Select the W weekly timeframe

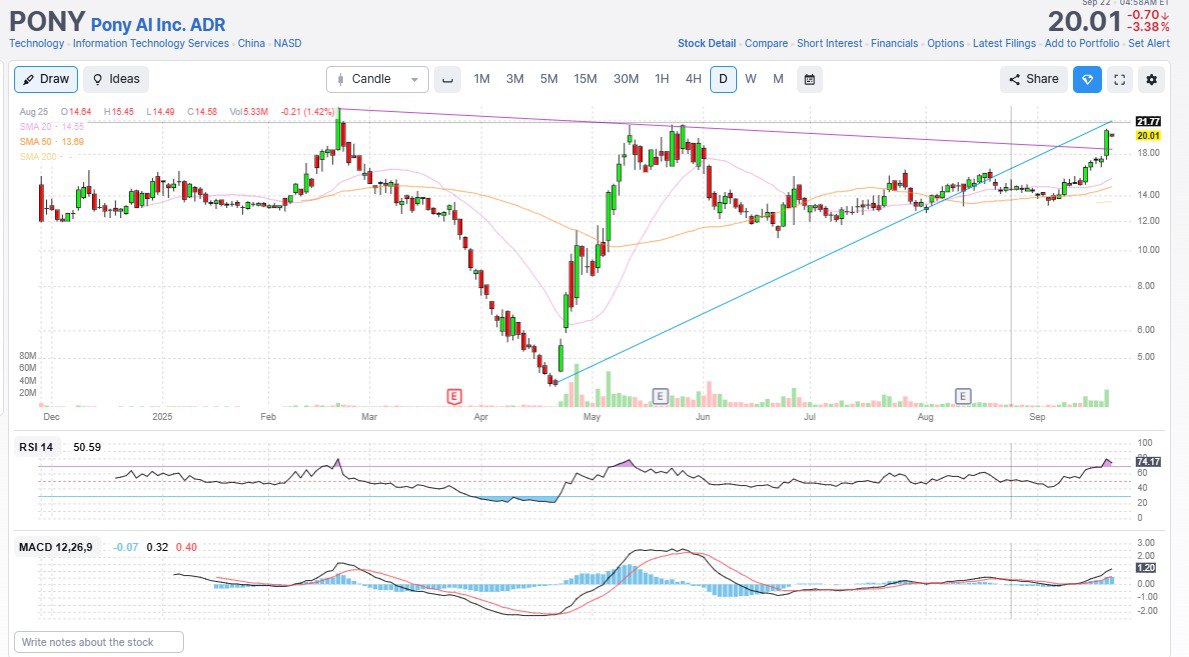(751, 79)
